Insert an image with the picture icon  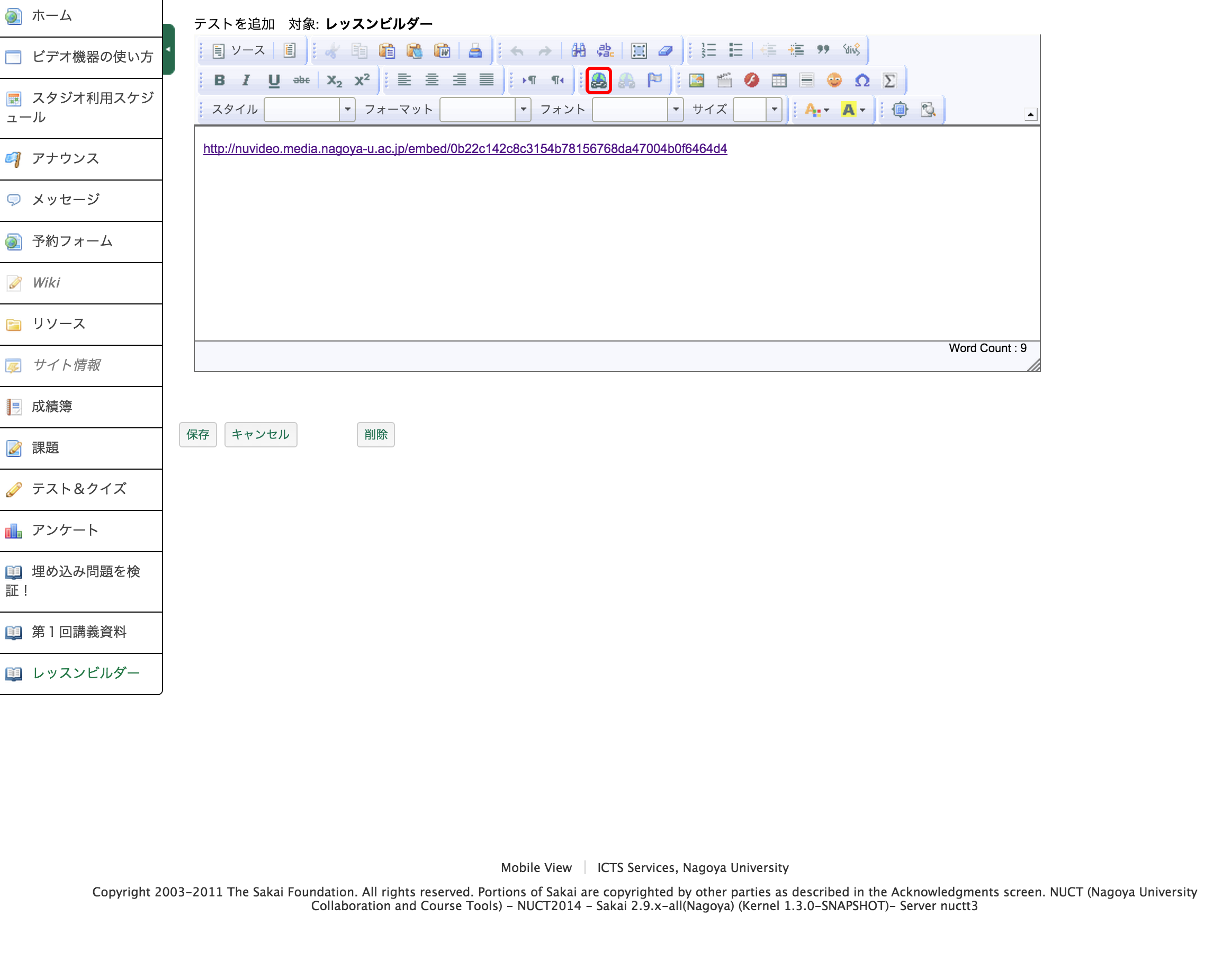pyautogui.click(x=696, y=80)
